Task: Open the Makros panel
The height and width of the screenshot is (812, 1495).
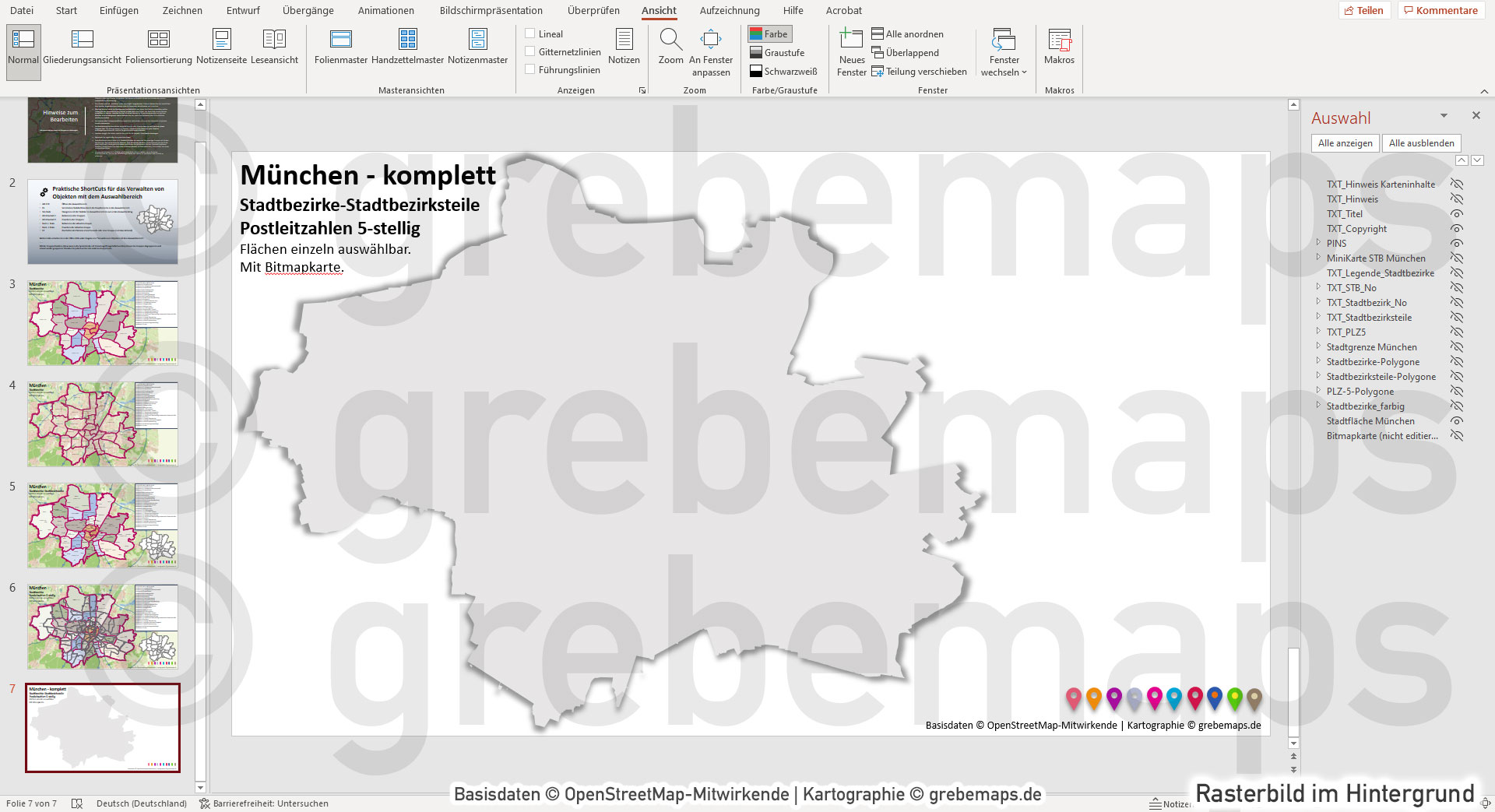Action: [x=1059, y=47]
